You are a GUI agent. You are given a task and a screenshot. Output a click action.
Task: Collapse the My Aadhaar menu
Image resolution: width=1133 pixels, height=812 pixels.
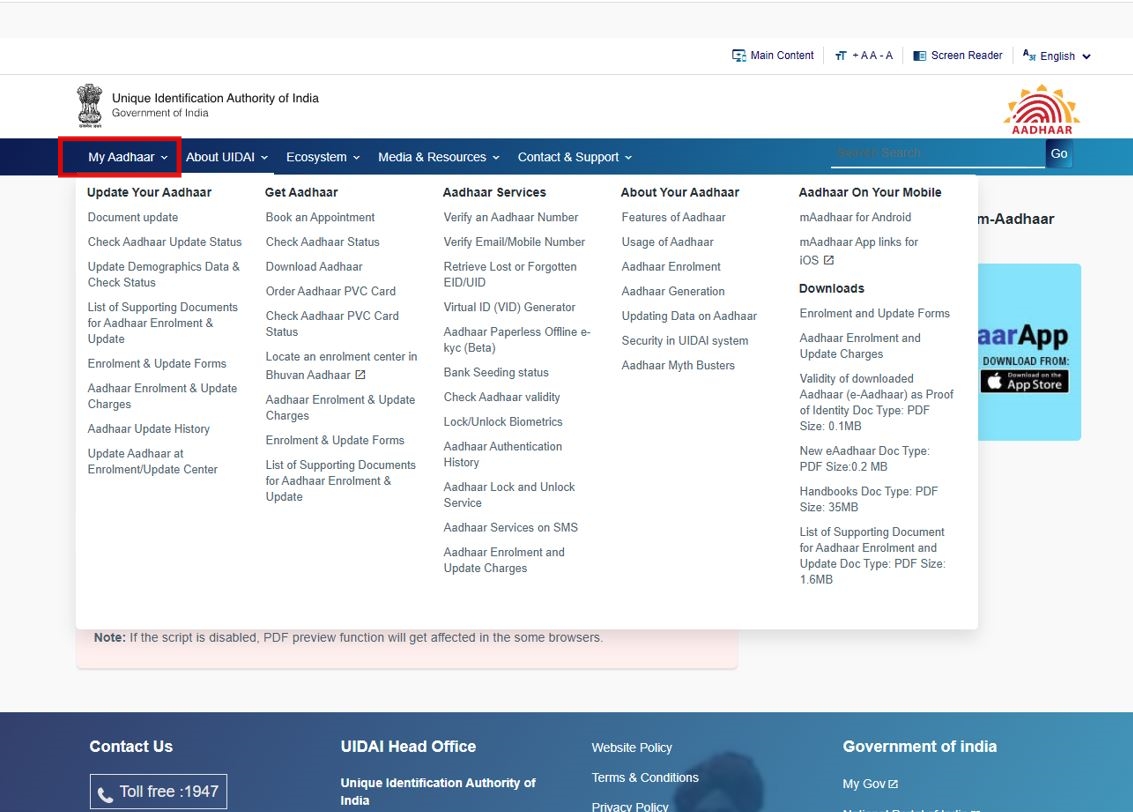pyautogui.click(x=127, y=157)
